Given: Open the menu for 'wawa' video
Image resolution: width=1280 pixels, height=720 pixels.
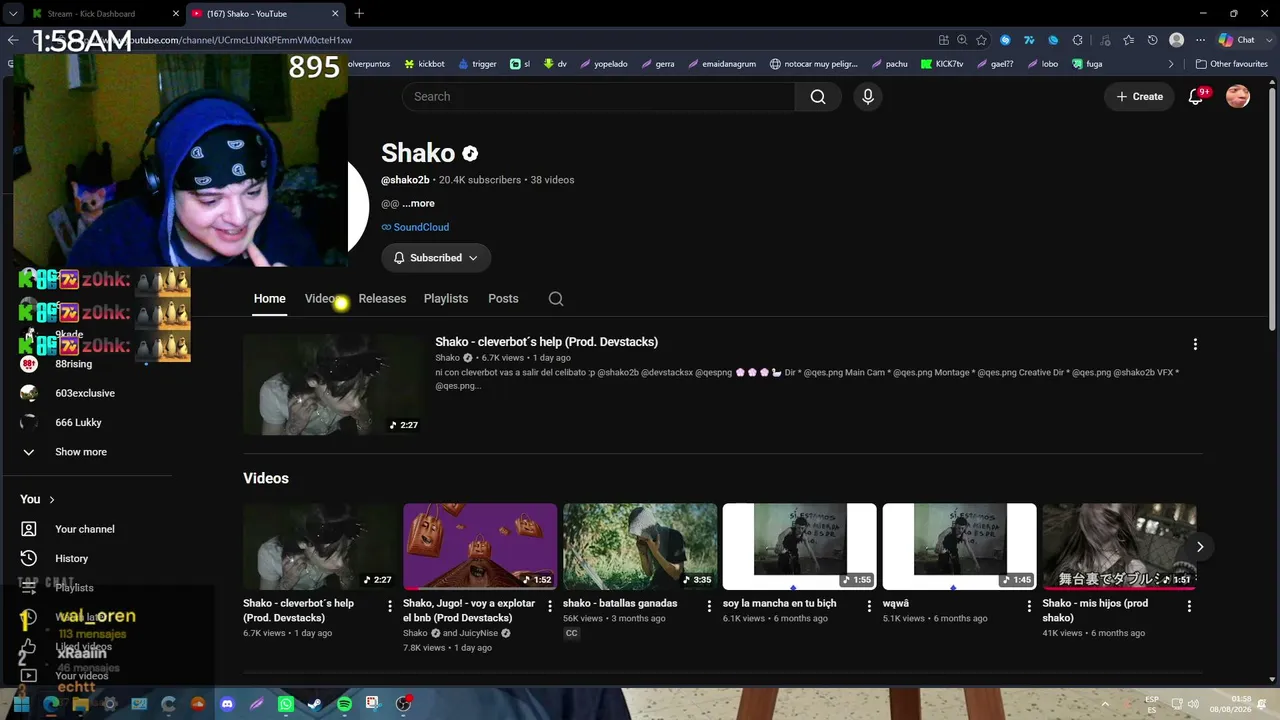Looking at the screenshot, I should coord(1030,606).
